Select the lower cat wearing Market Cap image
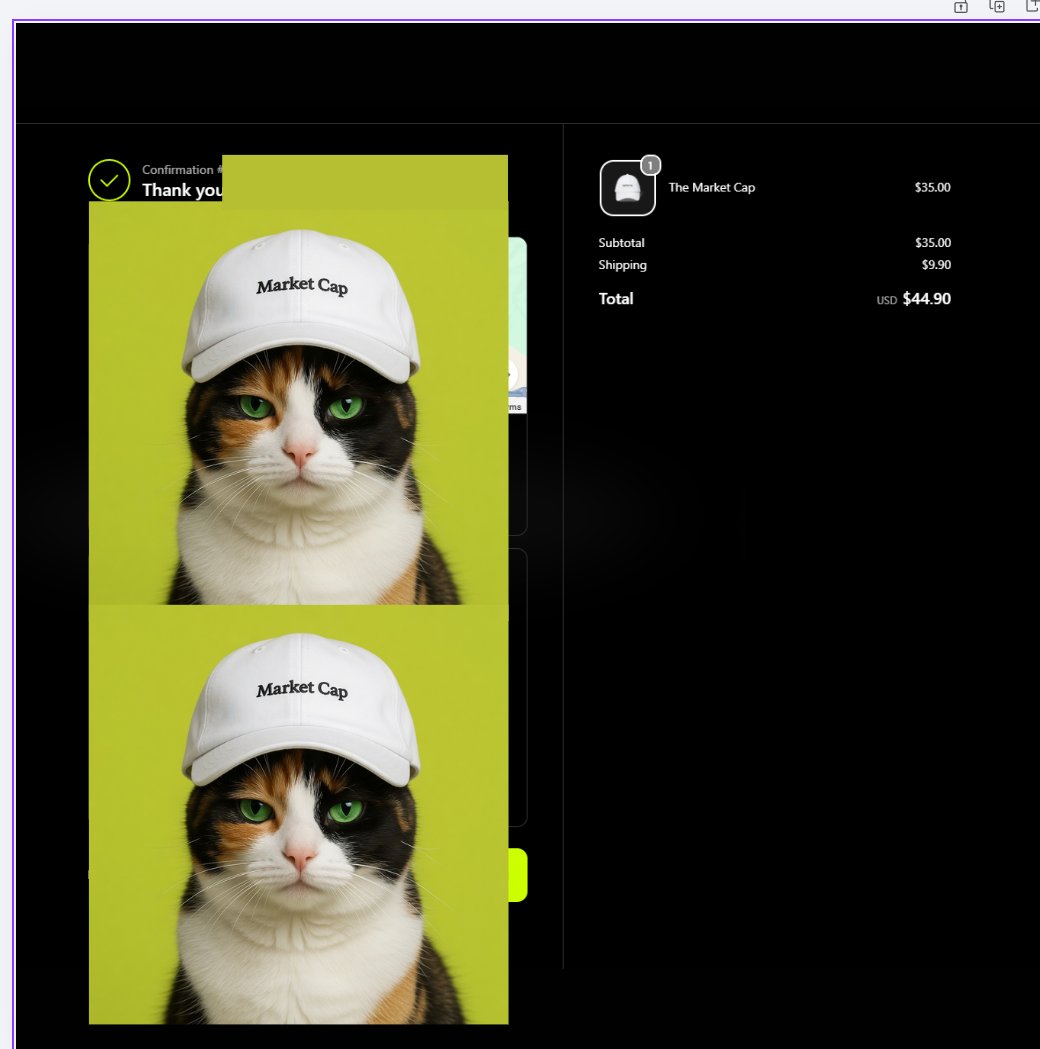This screenshot has width=1040, height=1049. (x=298, y=814)
